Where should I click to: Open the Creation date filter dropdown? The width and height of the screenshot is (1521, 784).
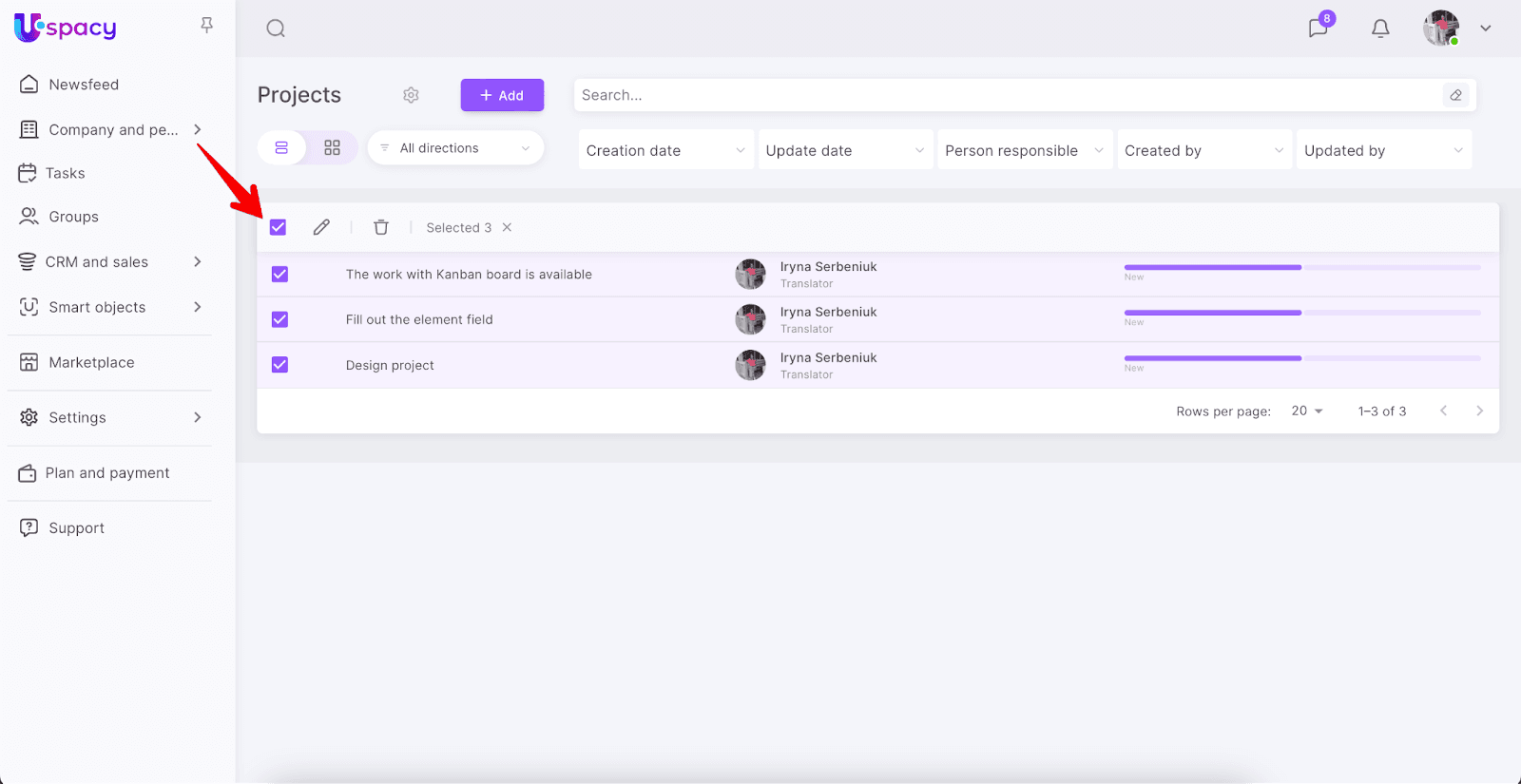coord(665,150)
